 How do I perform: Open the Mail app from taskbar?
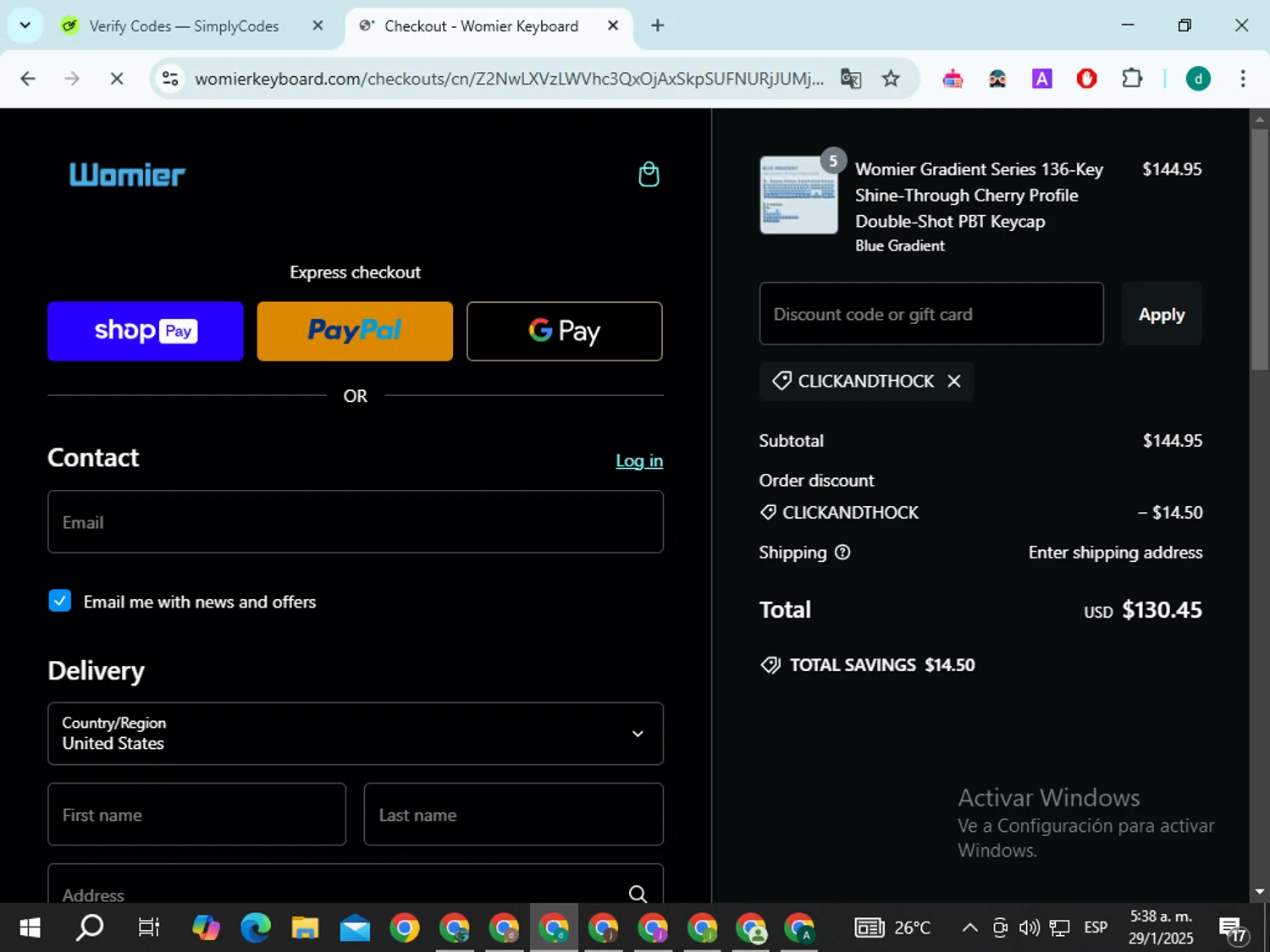[355, 928]
